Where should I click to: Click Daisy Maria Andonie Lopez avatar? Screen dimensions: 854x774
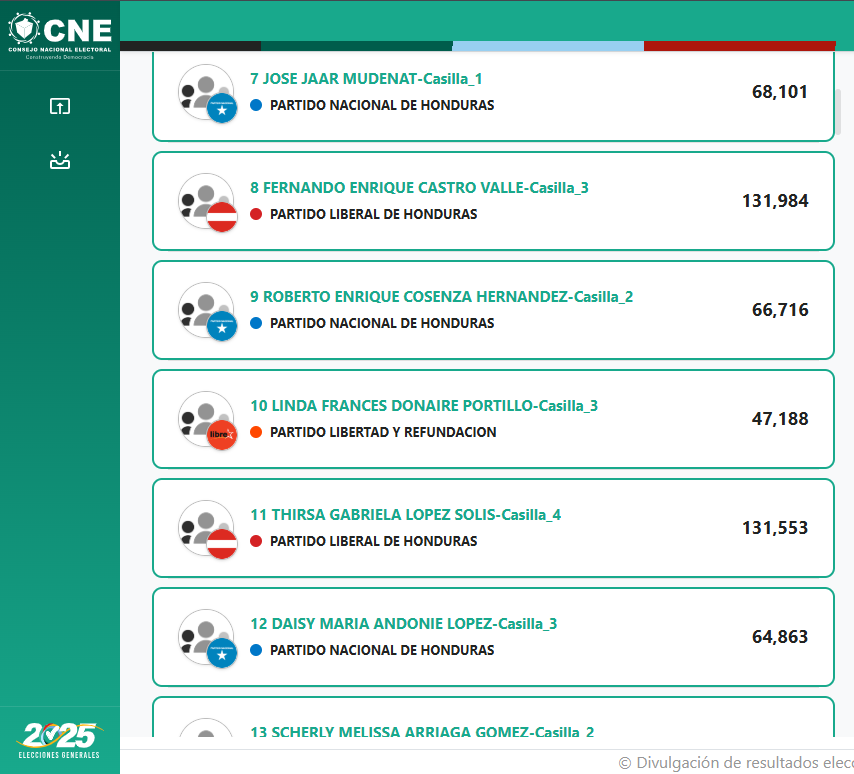tap(208, 638)
